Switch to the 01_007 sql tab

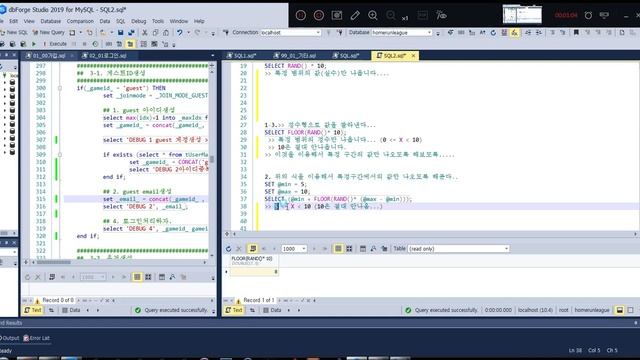click(48, 56)
